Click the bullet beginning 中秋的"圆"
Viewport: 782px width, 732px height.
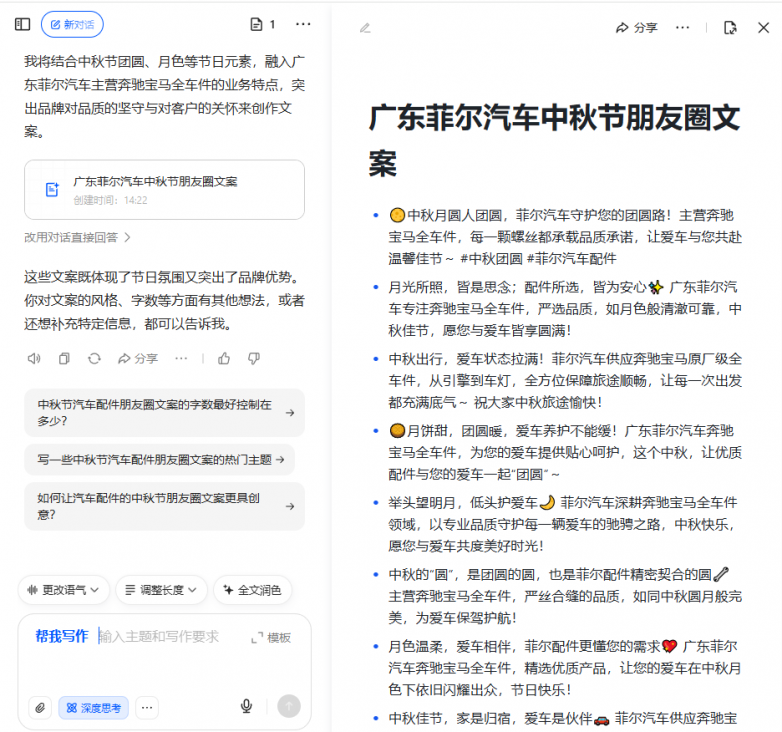point(565,596)
